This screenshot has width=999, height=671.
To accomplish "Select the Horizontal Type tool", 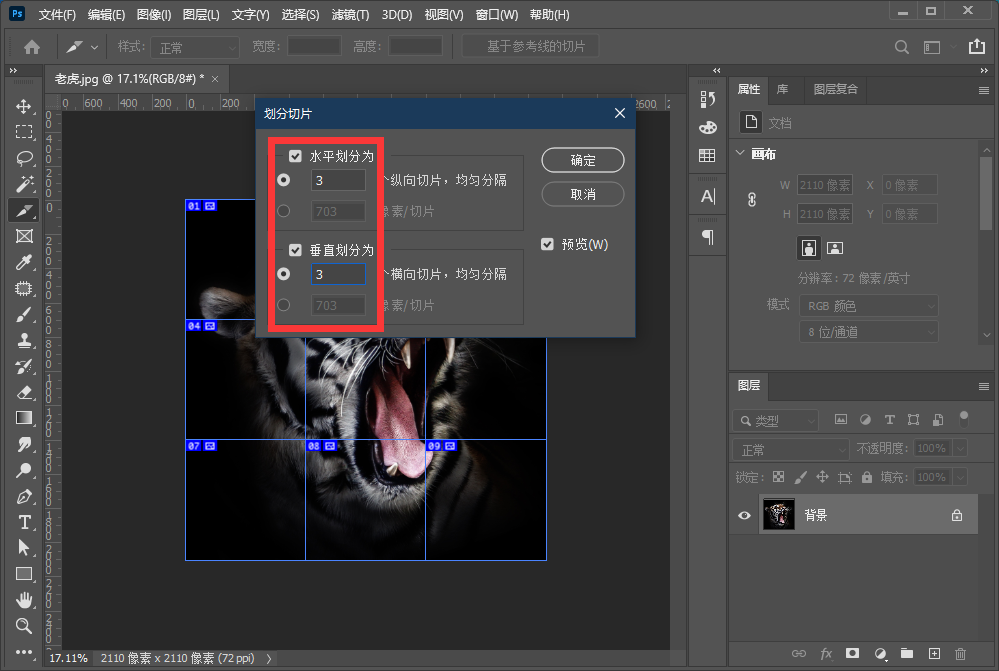I will click(24, 522).
